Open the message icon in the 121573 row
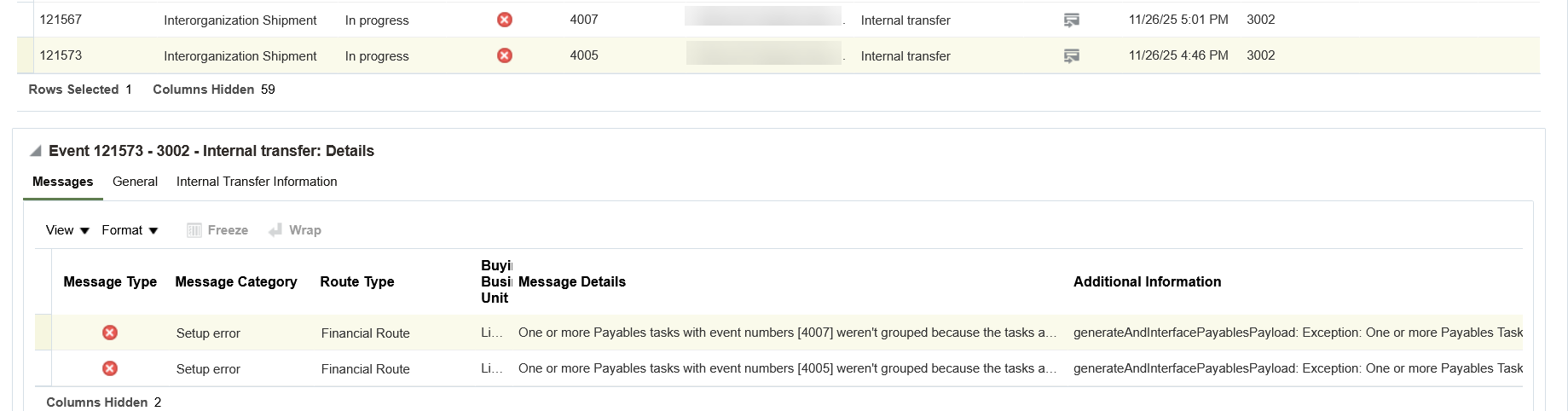 pos(1072,56)
